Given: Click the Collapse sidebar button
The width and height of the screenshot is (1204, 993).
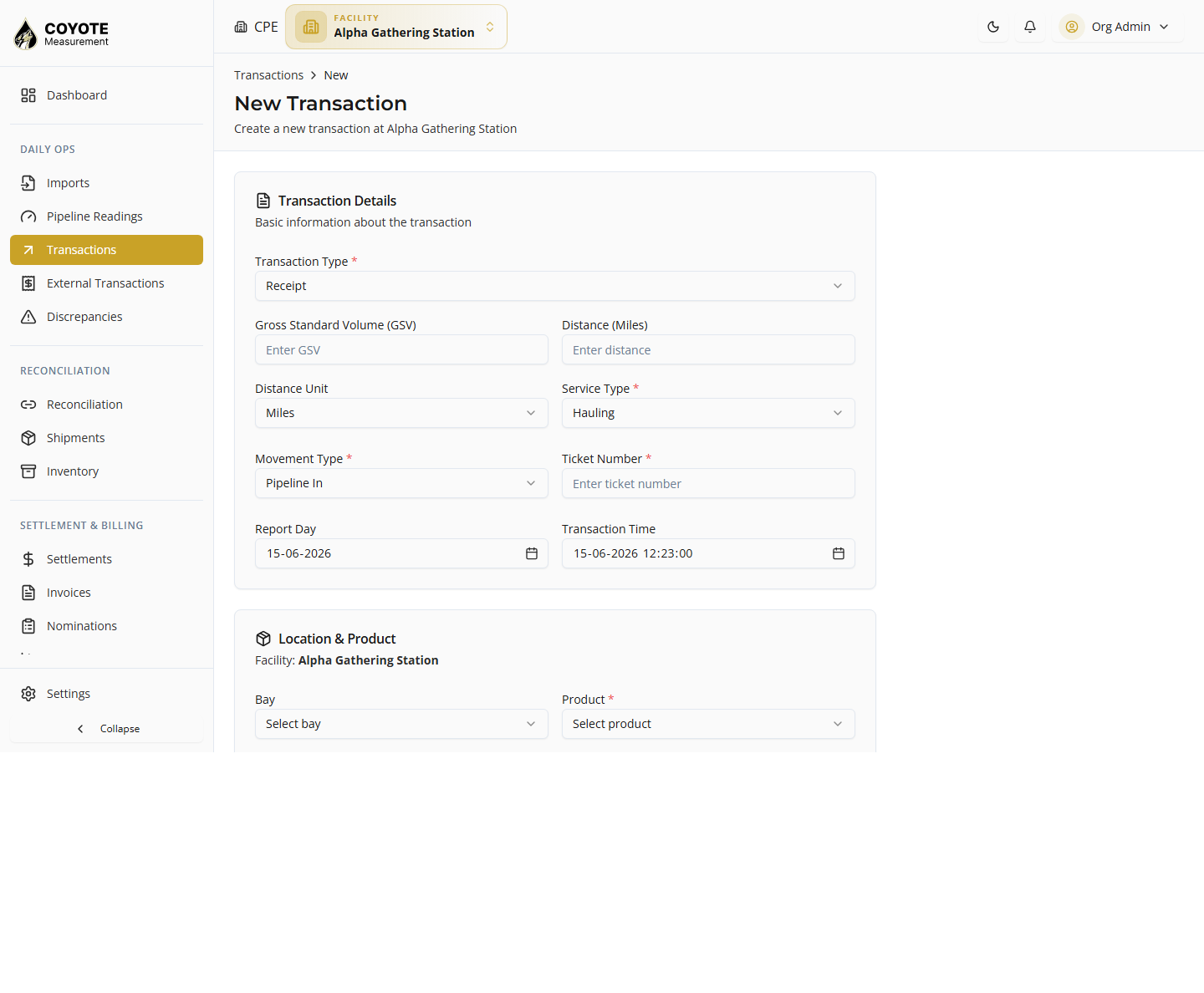Looking at the screenshot, I should pos(106,729).
